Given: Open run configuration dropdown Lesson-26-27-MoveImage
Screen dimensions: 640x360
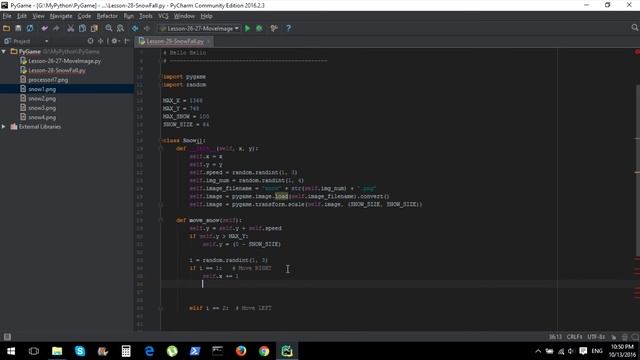Looking at the screenshot, I should click(x=199, y=28).
